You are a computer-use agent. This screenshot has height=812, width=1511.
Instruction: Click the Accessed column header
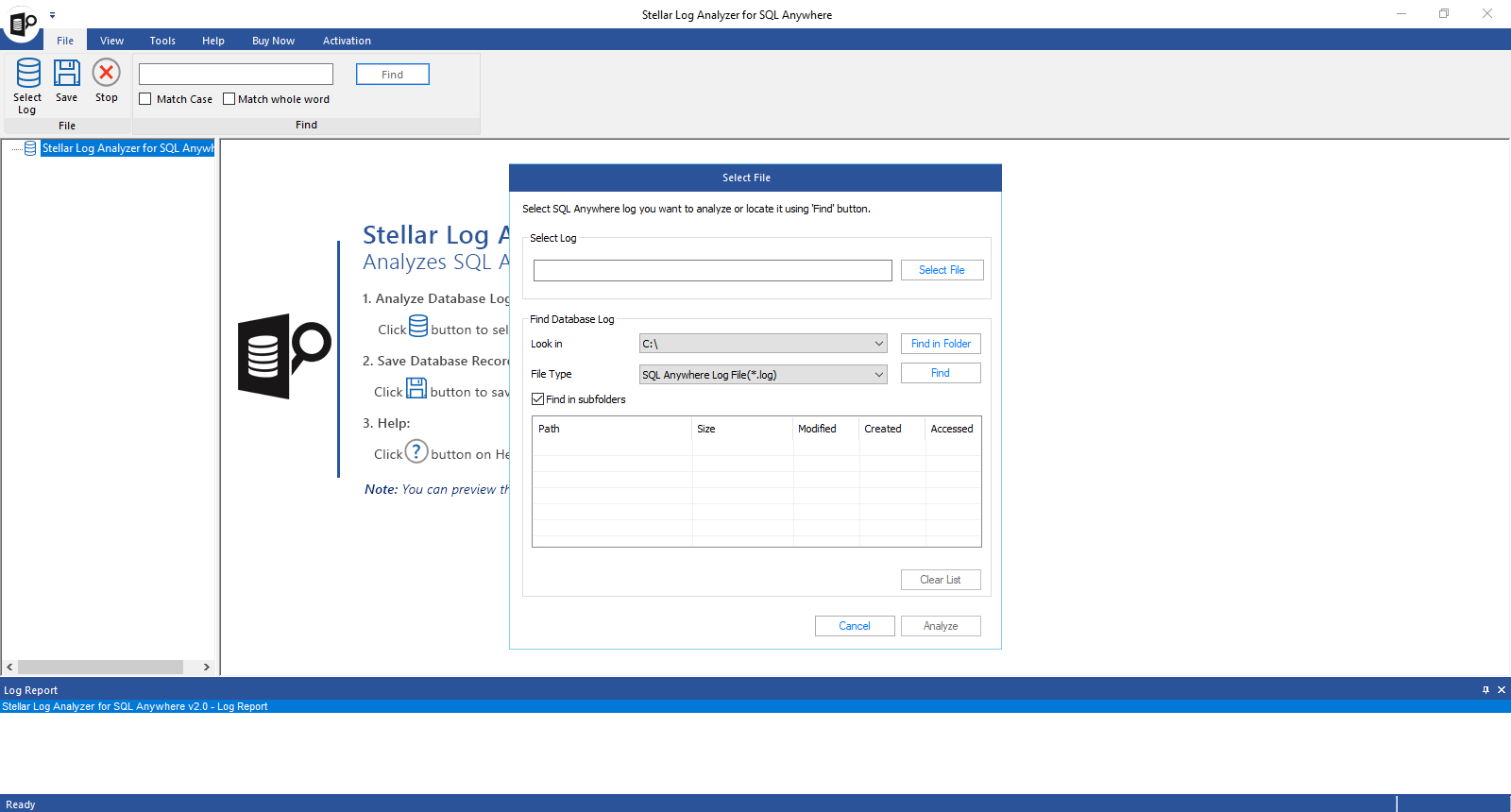(x=953, y=429)
